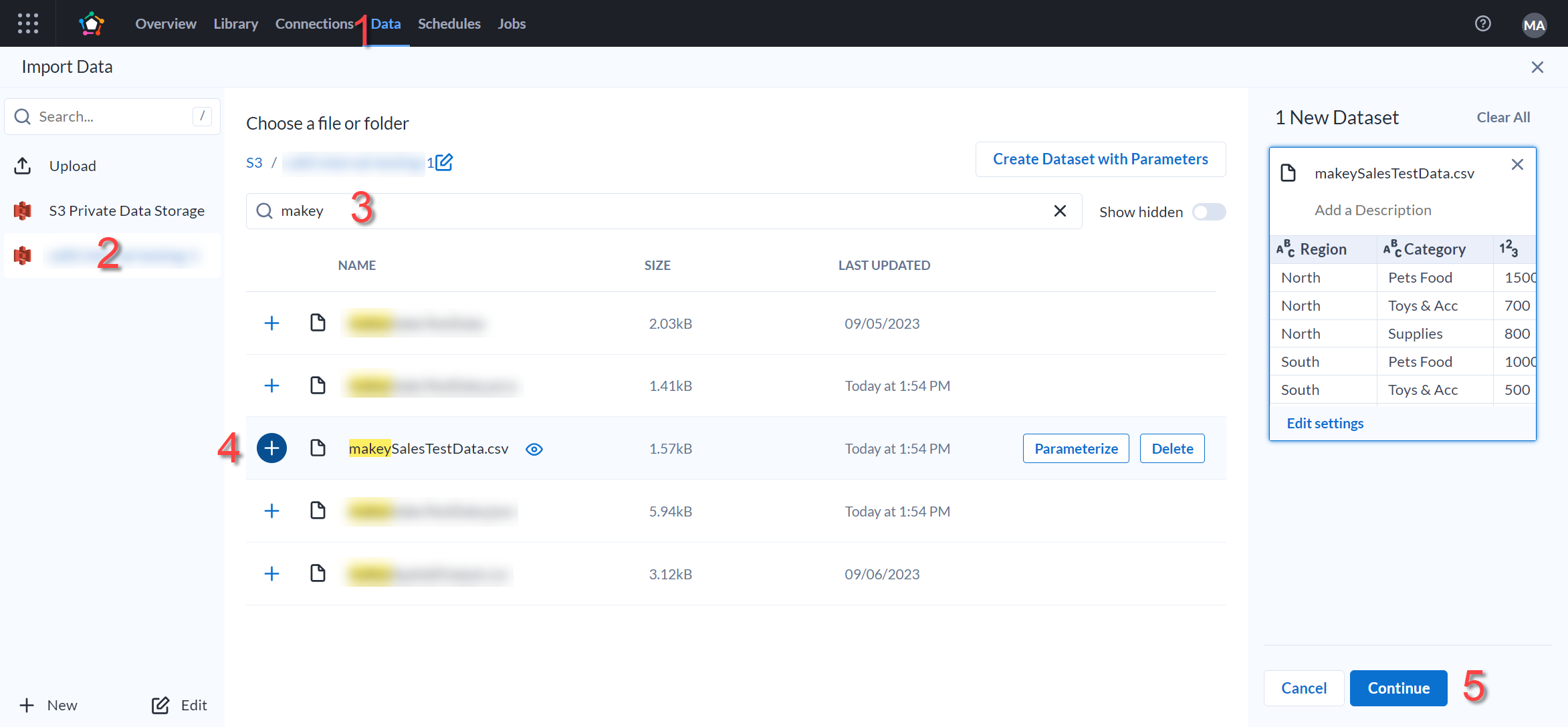Select the S3 Private Data Storage connection
The width and height of the screenshot is (1568, 727).
coord(127,210)
